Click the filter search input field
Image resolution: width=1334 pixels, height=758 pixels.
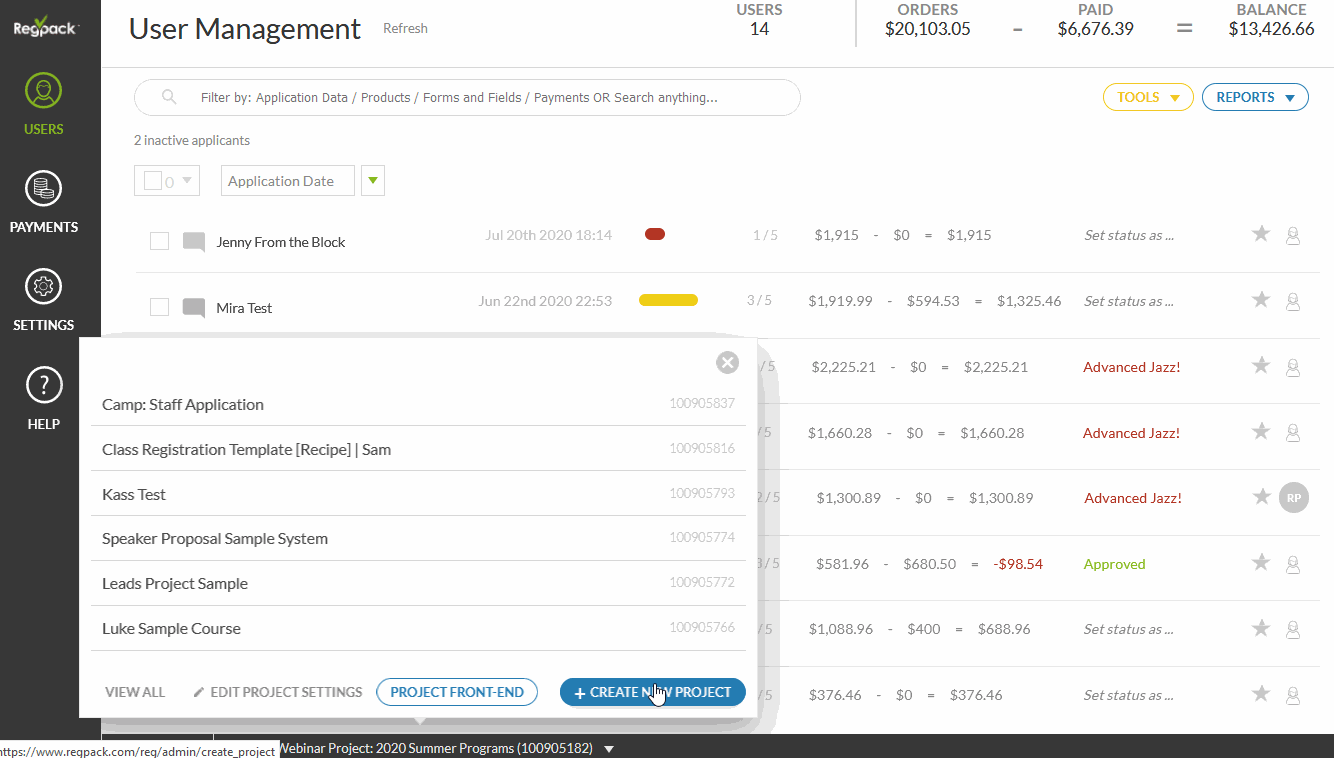click(467, 98)
